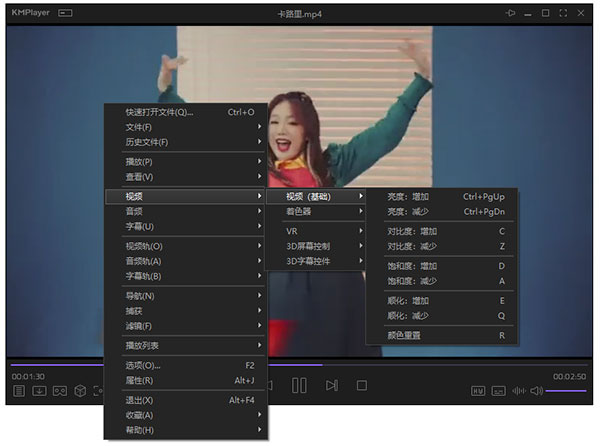Click the elapsed time 00:01:30
The width and height of the screenshot is (600, 446).
[28, 376]
